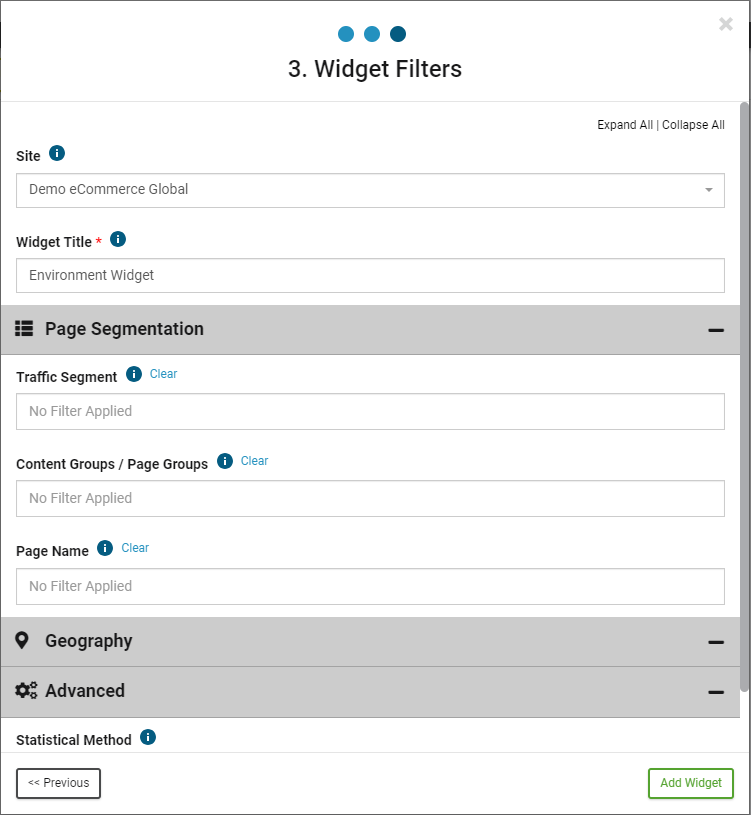
Task: Click the Environment Widget title field
Action: [370, 275]
